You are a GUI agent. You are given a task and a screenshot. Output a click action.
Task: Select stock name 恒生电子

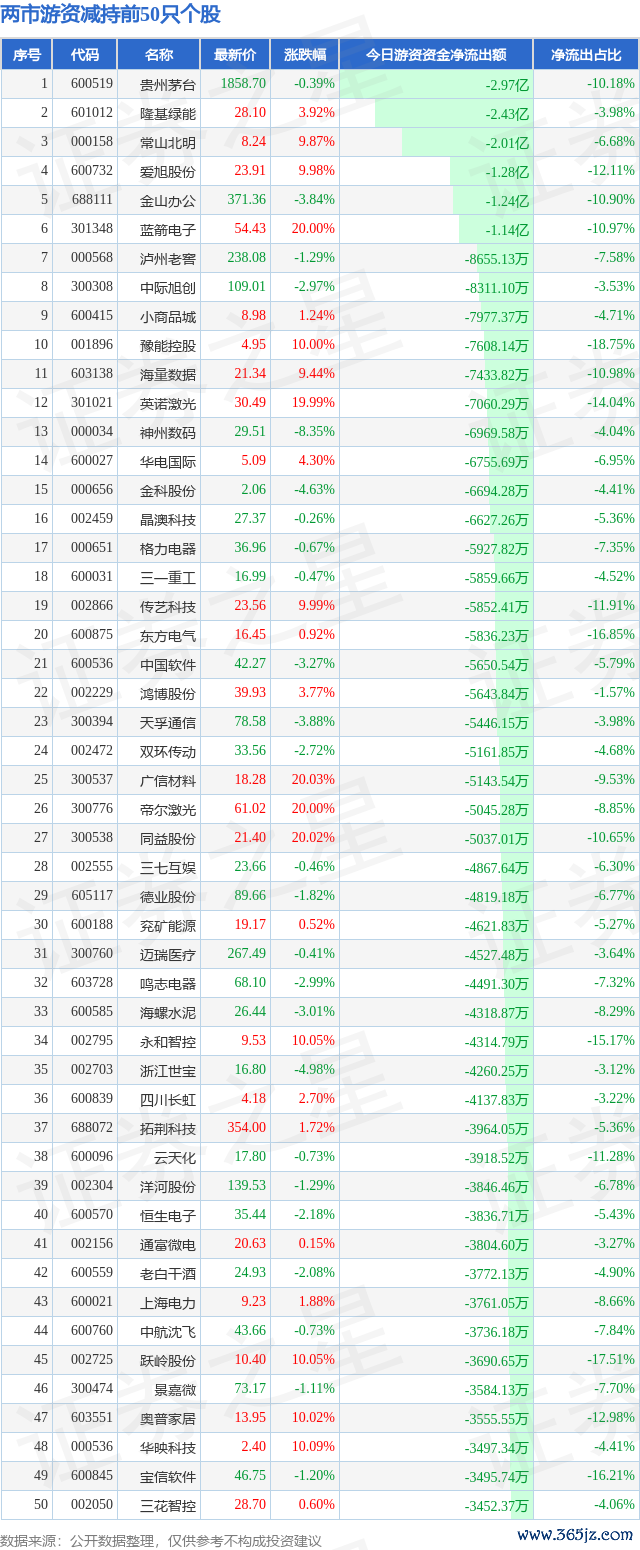168,1215
